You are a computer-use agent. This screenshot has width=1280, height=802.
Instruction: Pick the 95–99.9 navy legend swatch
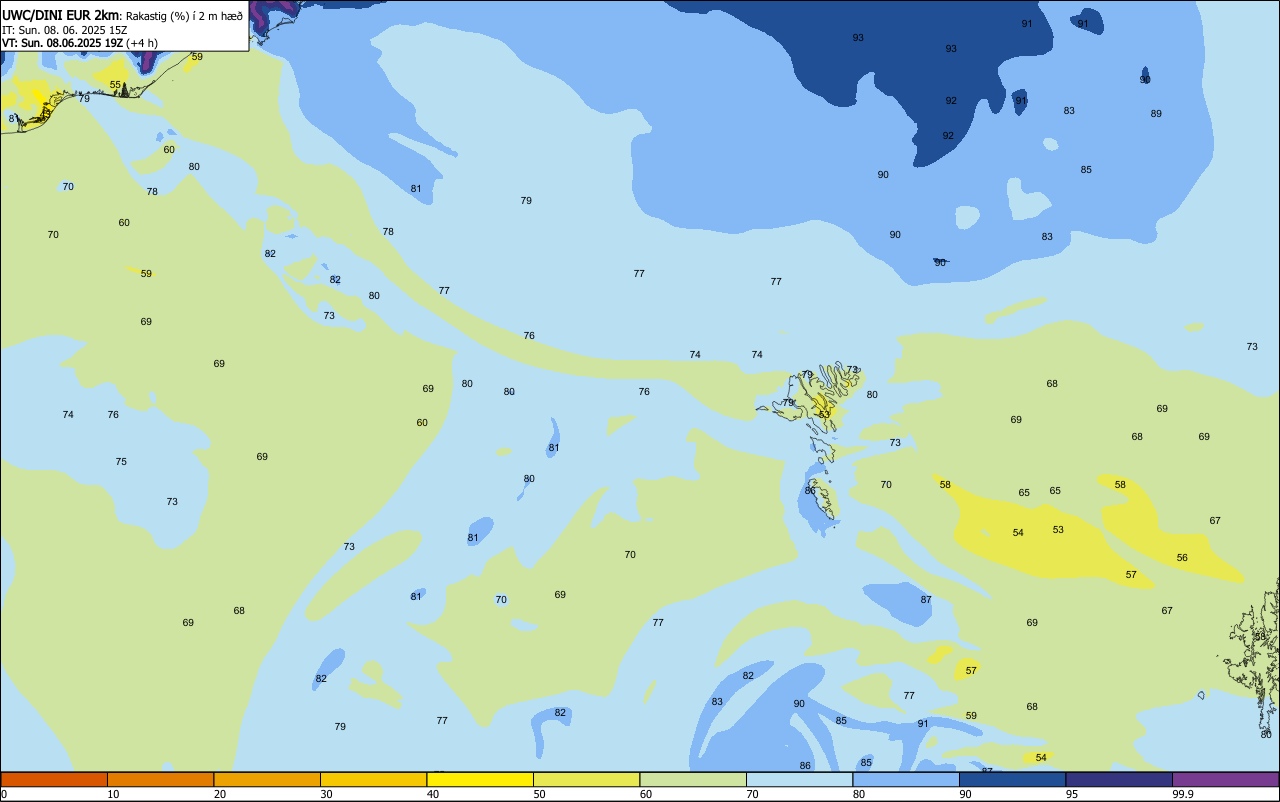(1119, 779)
